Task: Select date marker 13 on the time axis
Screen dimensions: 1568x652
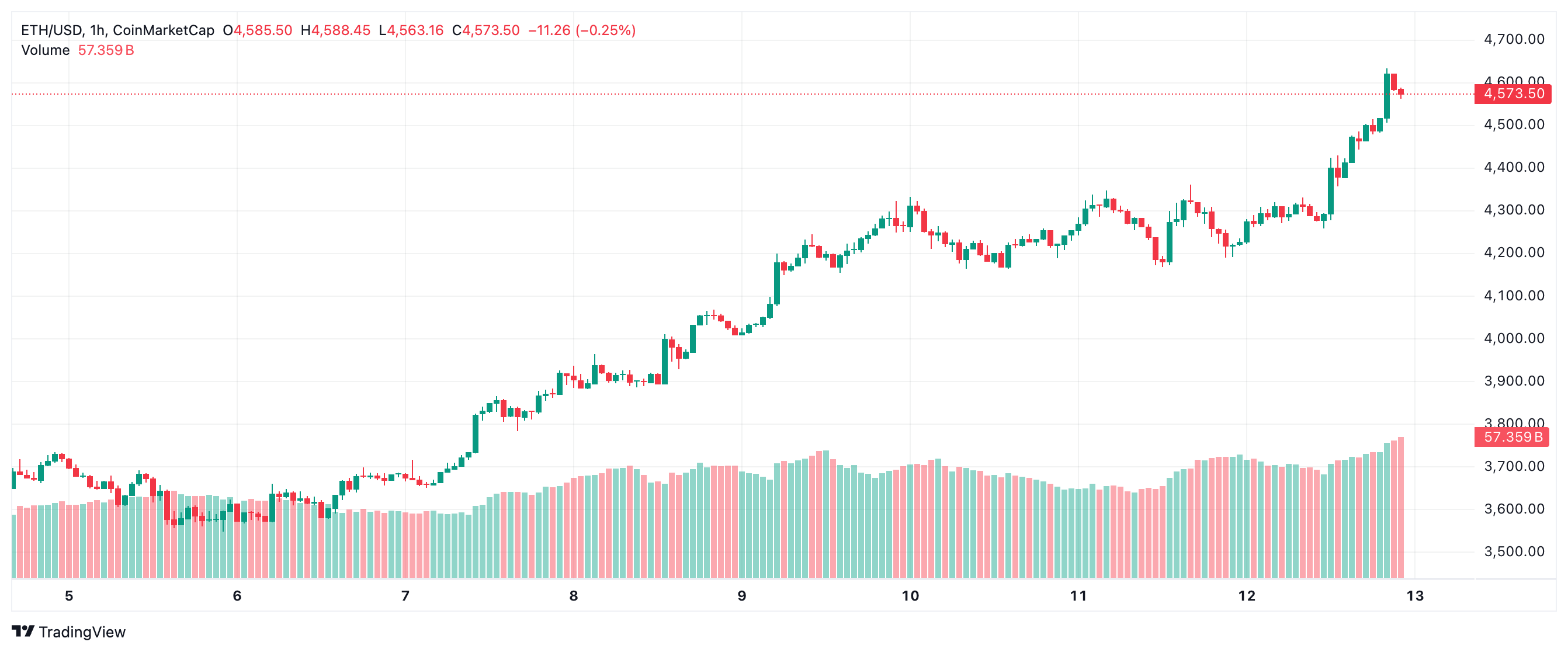Action: [x=1414, y=596]
